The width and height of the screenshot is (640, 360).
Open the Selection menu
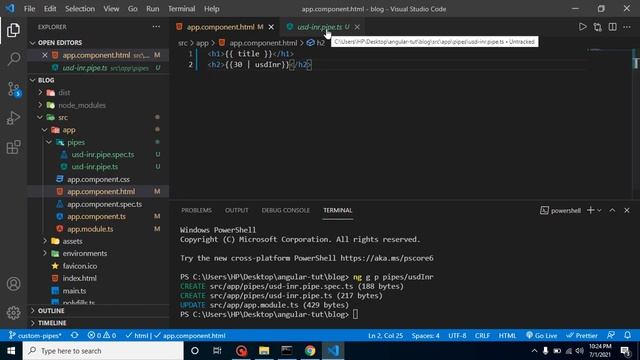click(80, 9)
